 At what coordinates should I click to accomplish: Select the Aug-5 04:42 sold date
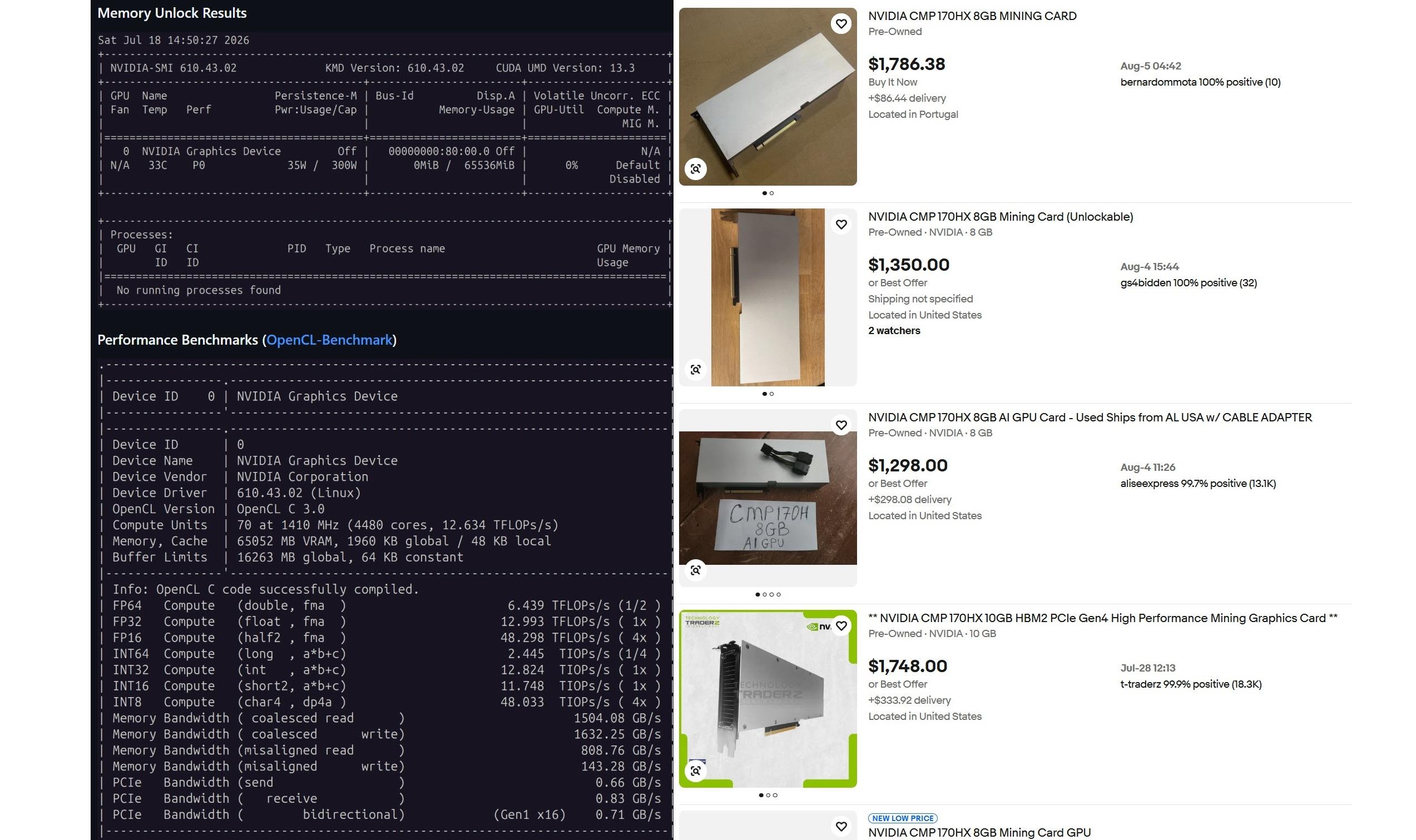pyautogui.click(x=1151, y=66)
